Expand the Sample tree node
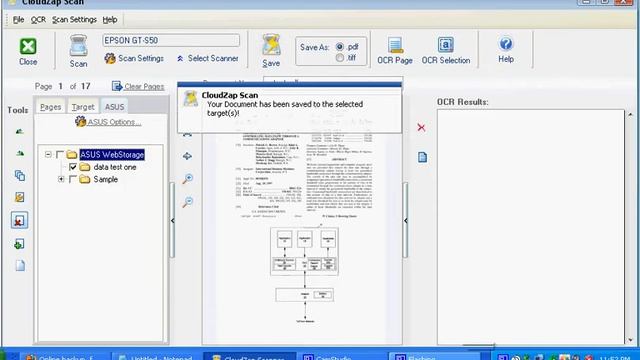Screen dimensions: 640x360 61,179
